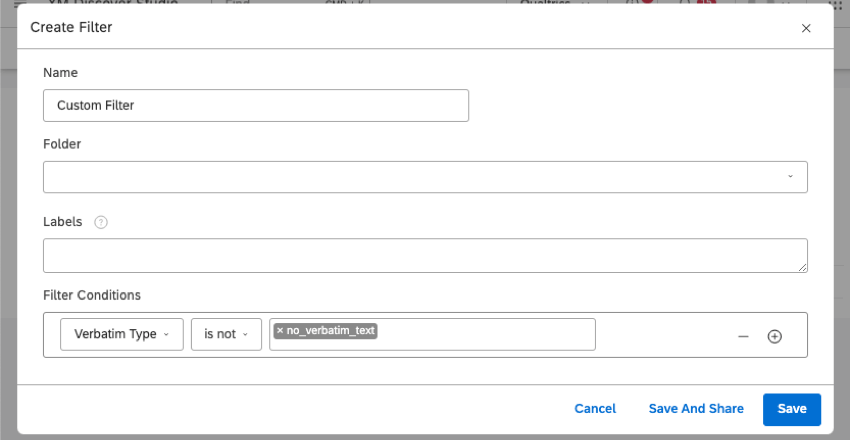Click the Labels help question mark icon
This screenshot has width=850, height=440.
(x=100, y=222)
